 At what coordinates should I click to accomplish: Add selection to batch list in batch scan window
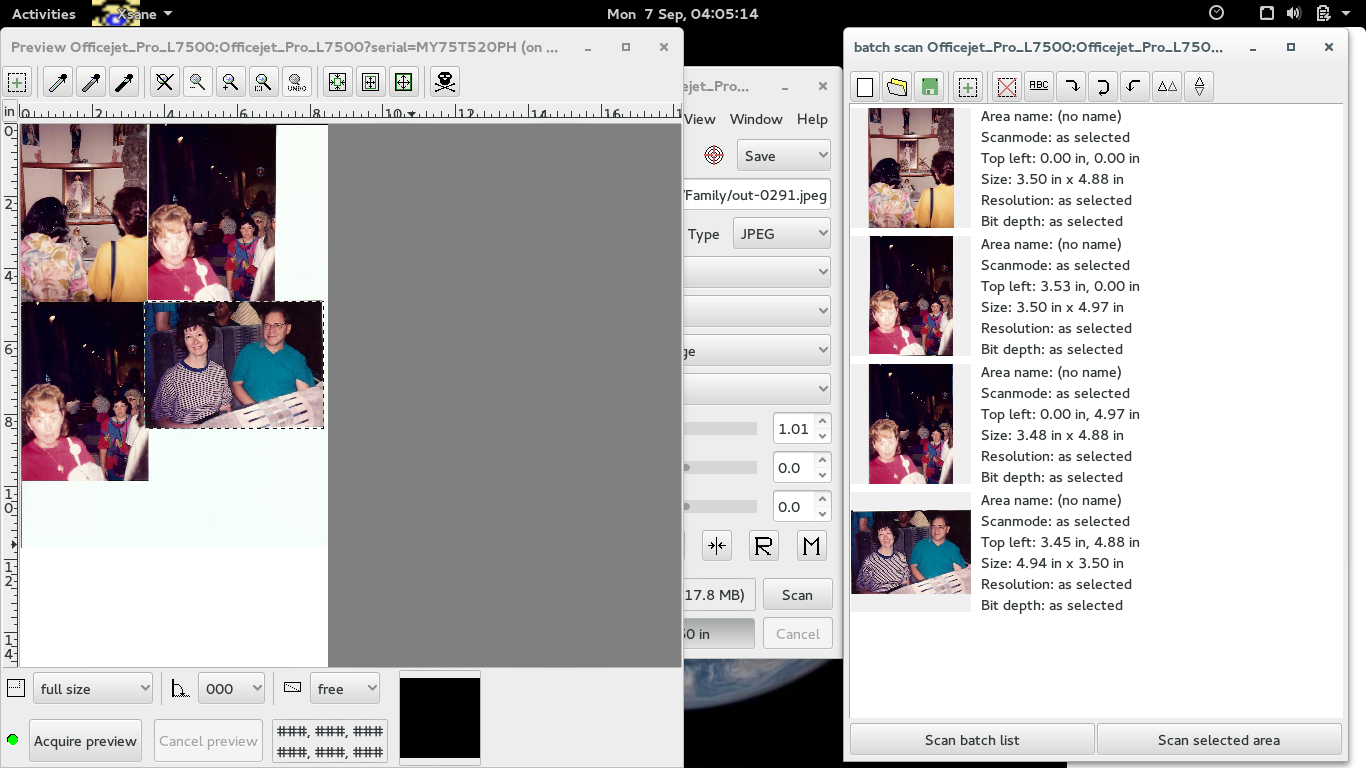967,87
